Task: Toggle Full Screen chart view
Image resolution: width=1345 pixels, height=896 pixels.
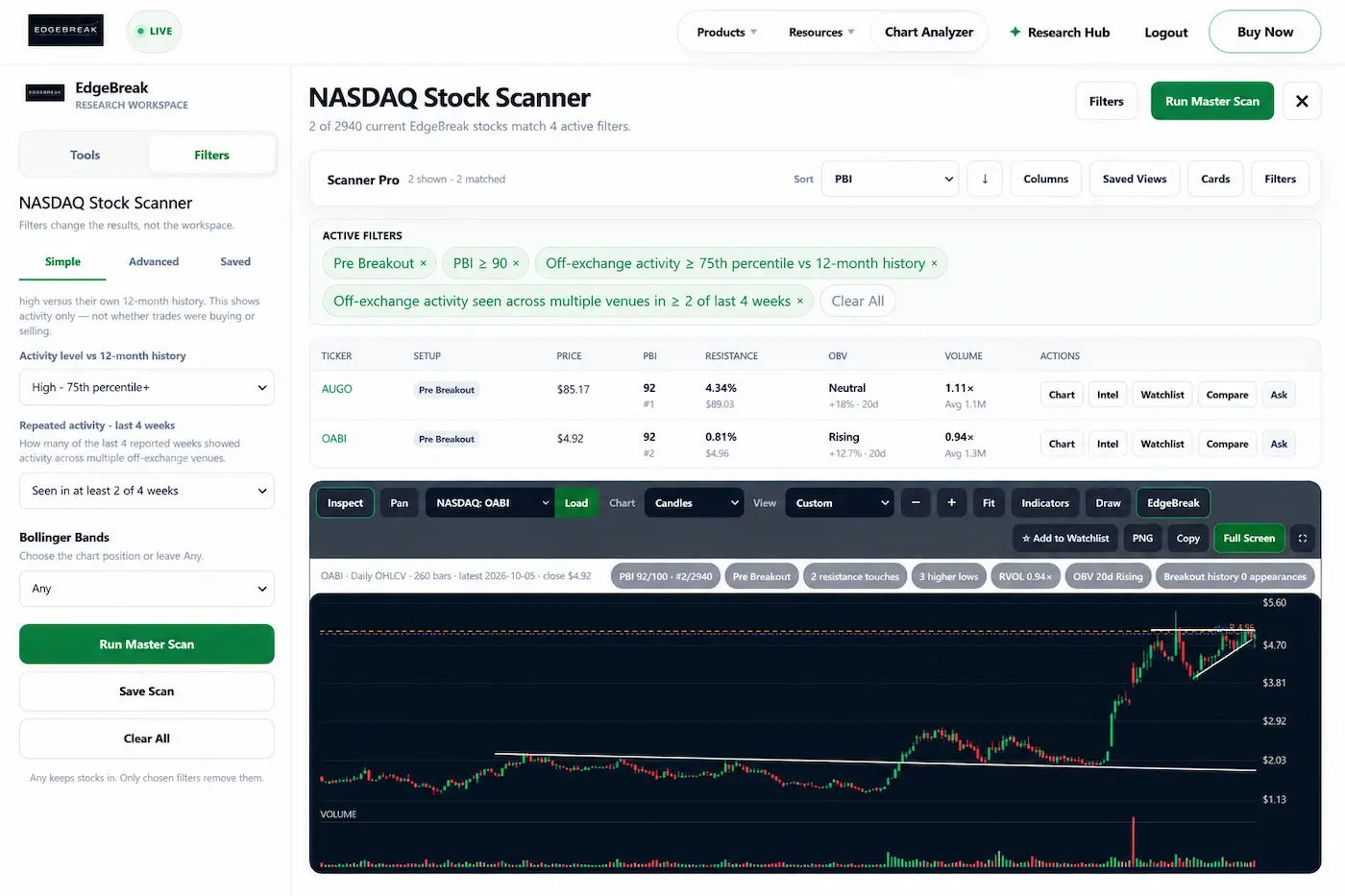Action: pos(1249,539)
